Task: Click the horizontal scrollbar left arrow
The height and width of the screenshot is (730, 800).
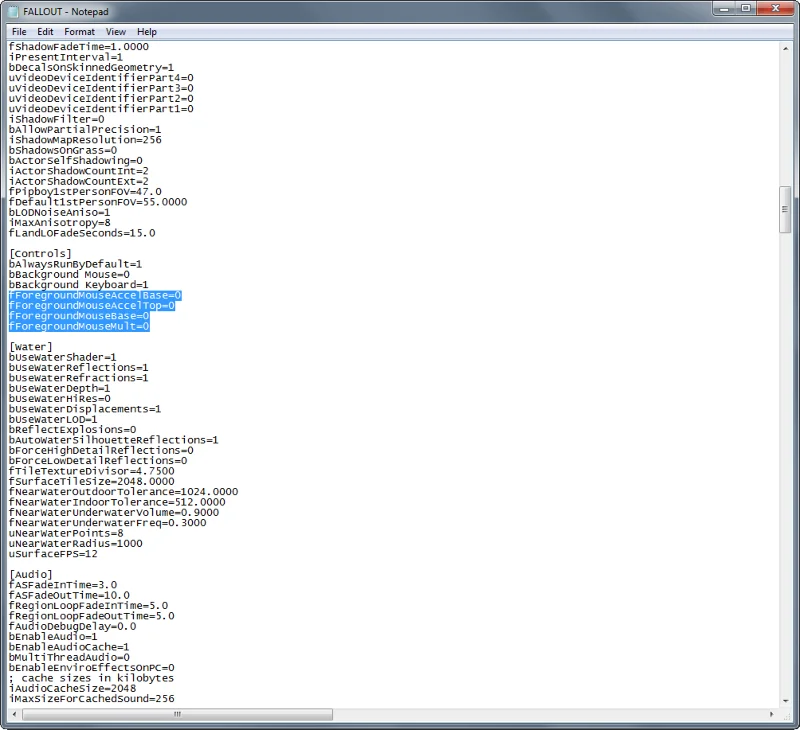Action: [14, 714]
